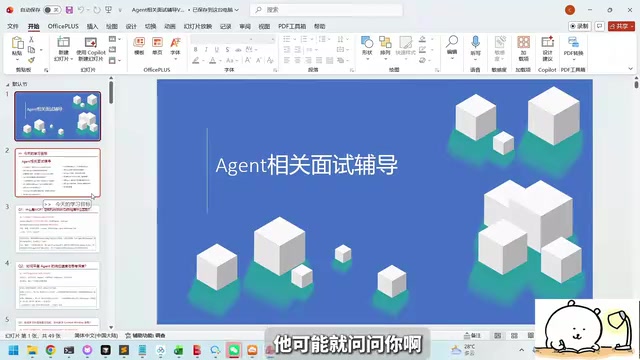Expand the customize quick access toolbar arrow
640x360 pixels.
pyautogui.click(x=120, y=10)
